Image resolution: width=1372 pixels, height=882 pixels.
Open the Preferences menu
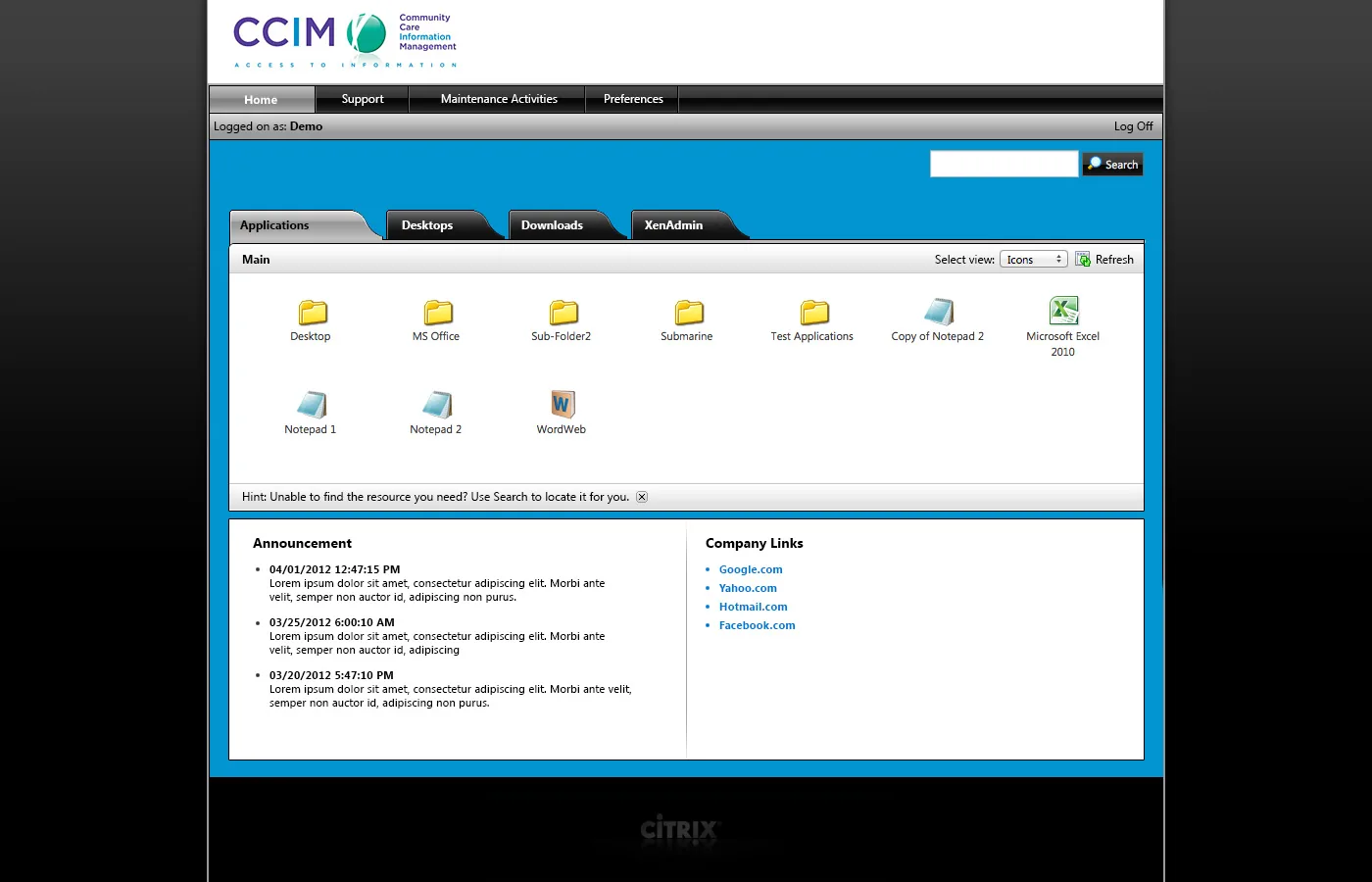(633, 99)
